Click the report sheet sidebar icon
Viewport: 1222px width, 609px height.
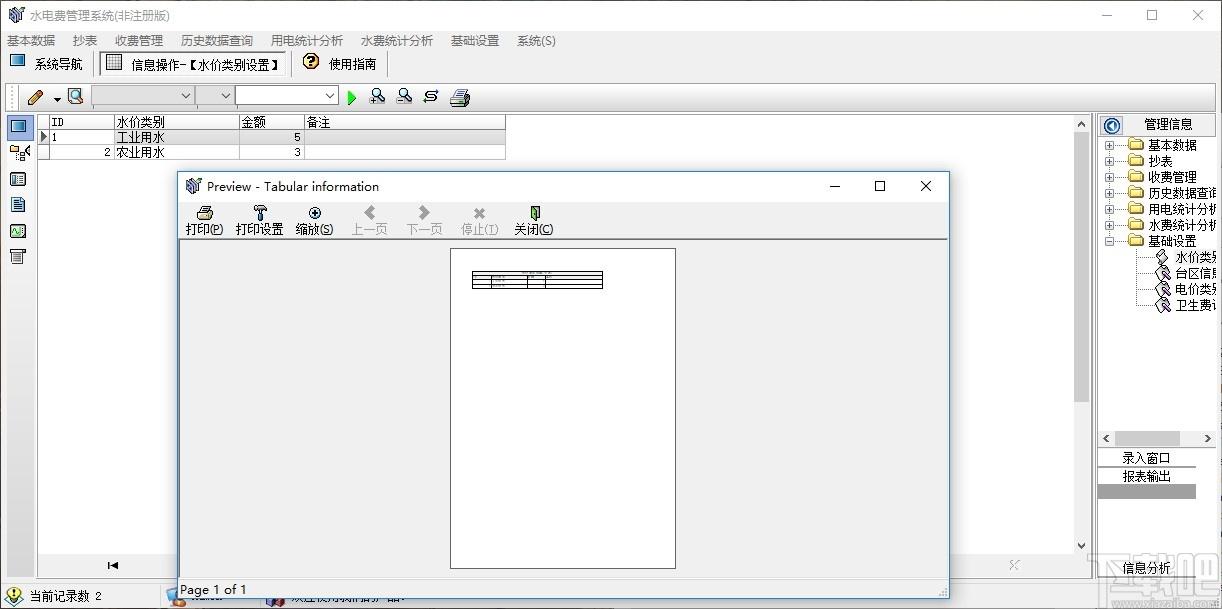[18, 257]
